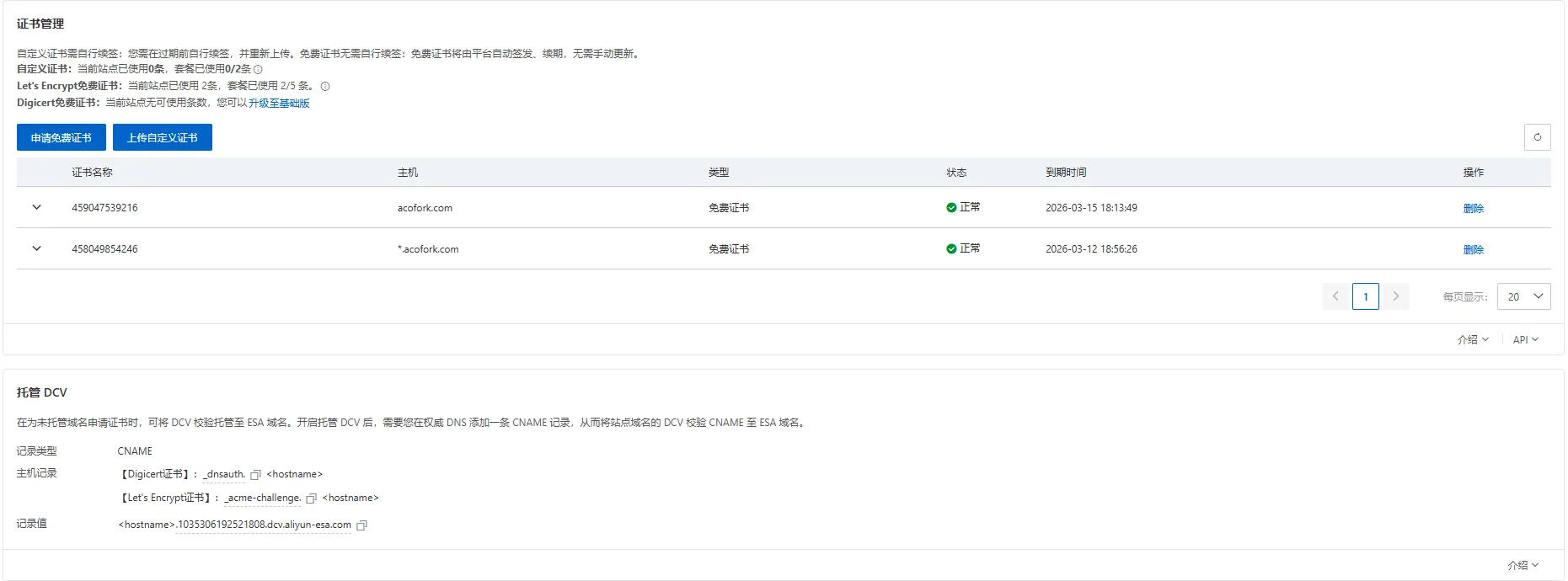Viewport: 1568px width, 581px height.
Task: Click info icon beside Let's Encrypt quota
Action: coord(325,86)
